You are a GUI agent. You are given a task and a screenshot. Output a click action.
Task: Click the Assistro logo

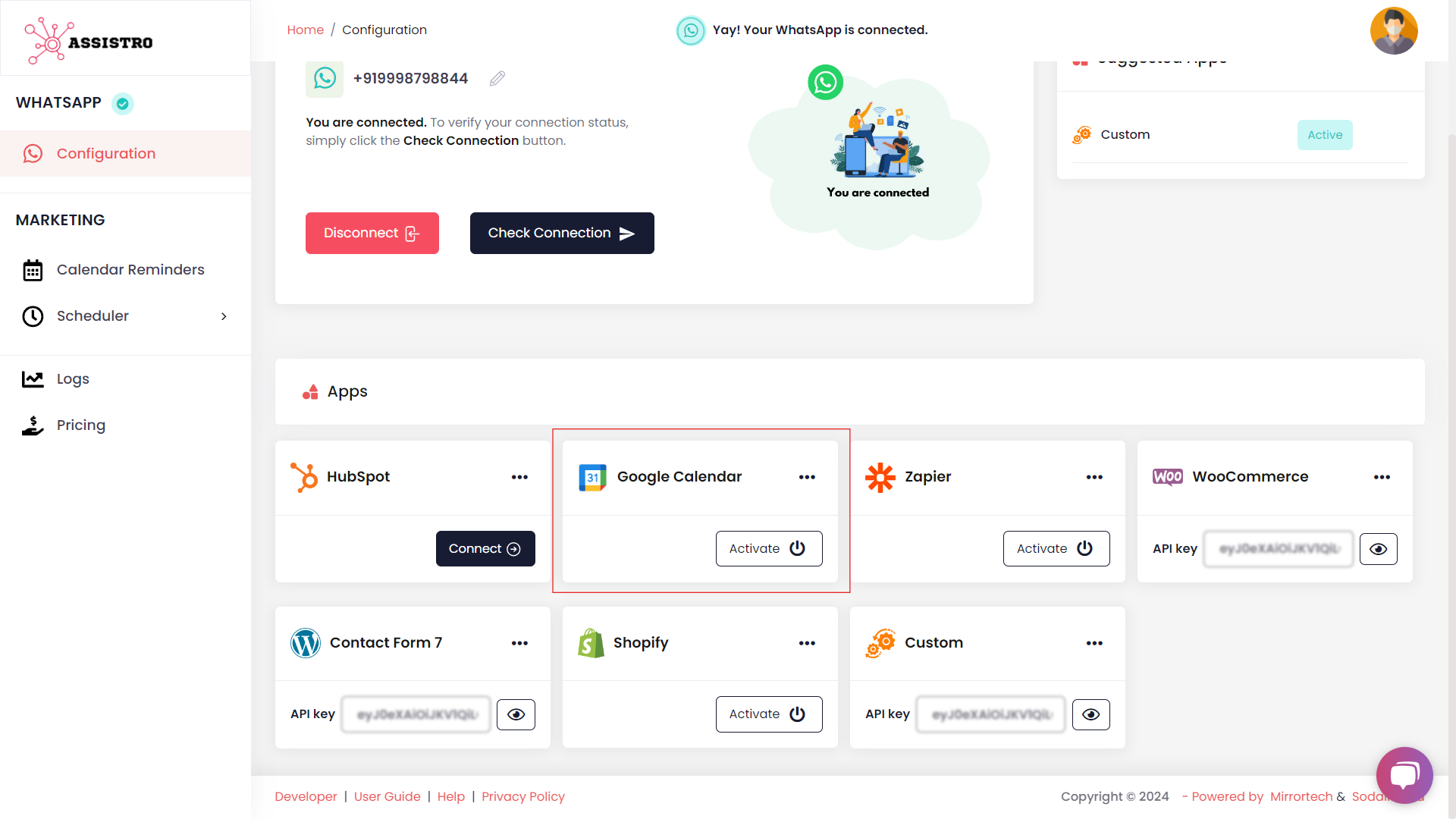click(89, 41)
